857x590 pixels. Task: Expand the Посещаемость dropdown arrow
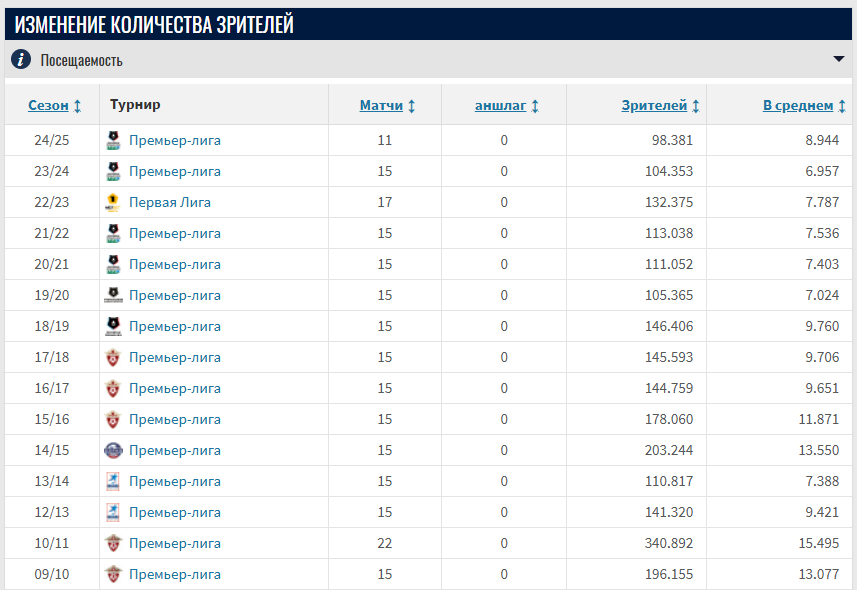pos(838,59)
